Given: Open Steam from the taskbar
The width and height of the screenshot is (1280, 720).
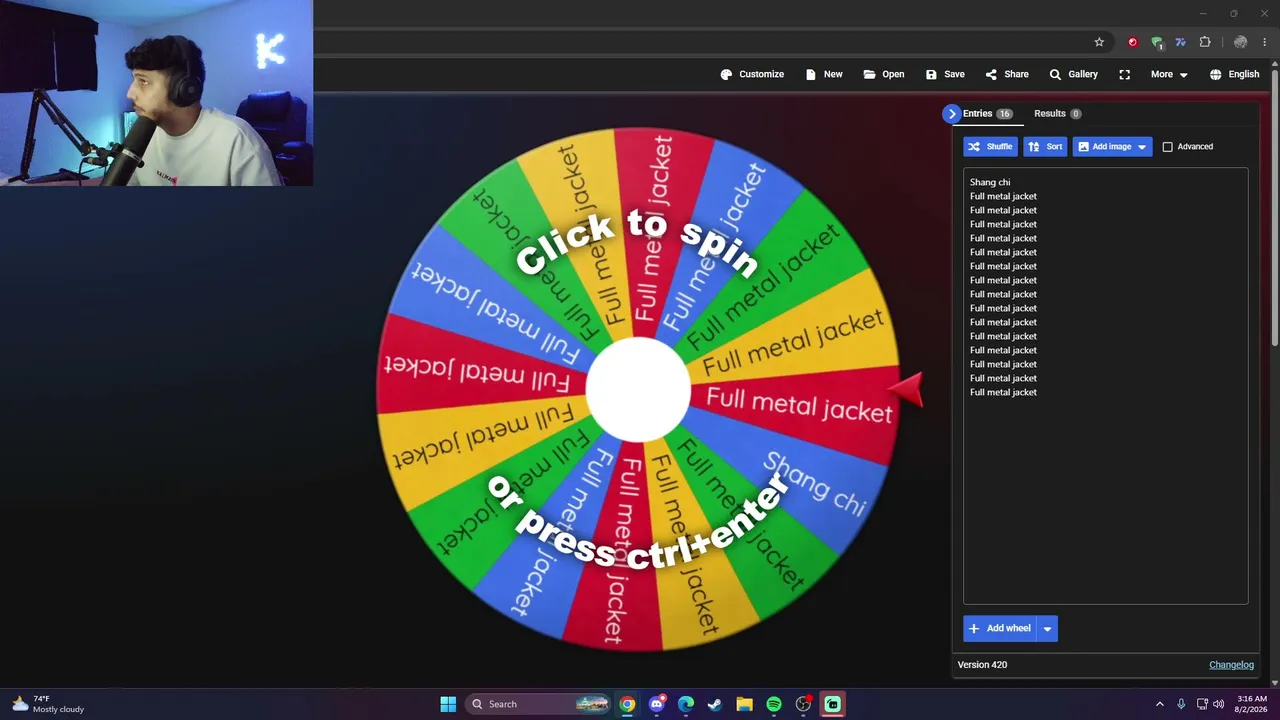Looking at the screenshot, I should coord(715,704).
